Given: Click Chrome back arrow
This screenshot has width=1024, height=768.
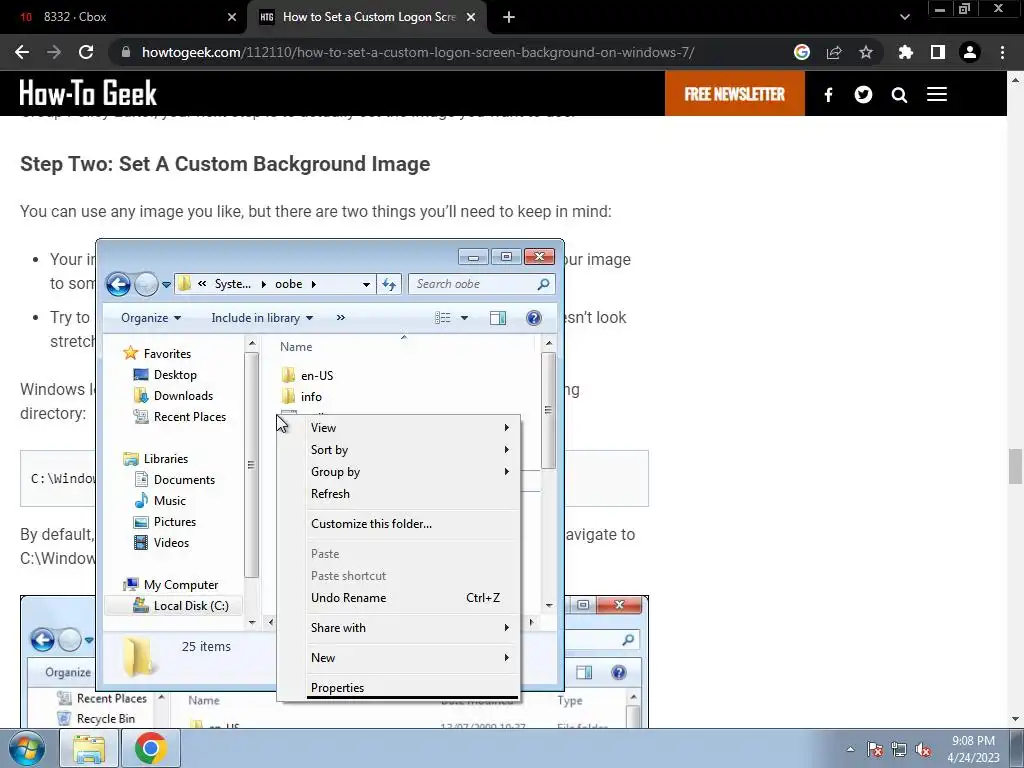Looking at the screenshot, I should [x=22, y=52].
